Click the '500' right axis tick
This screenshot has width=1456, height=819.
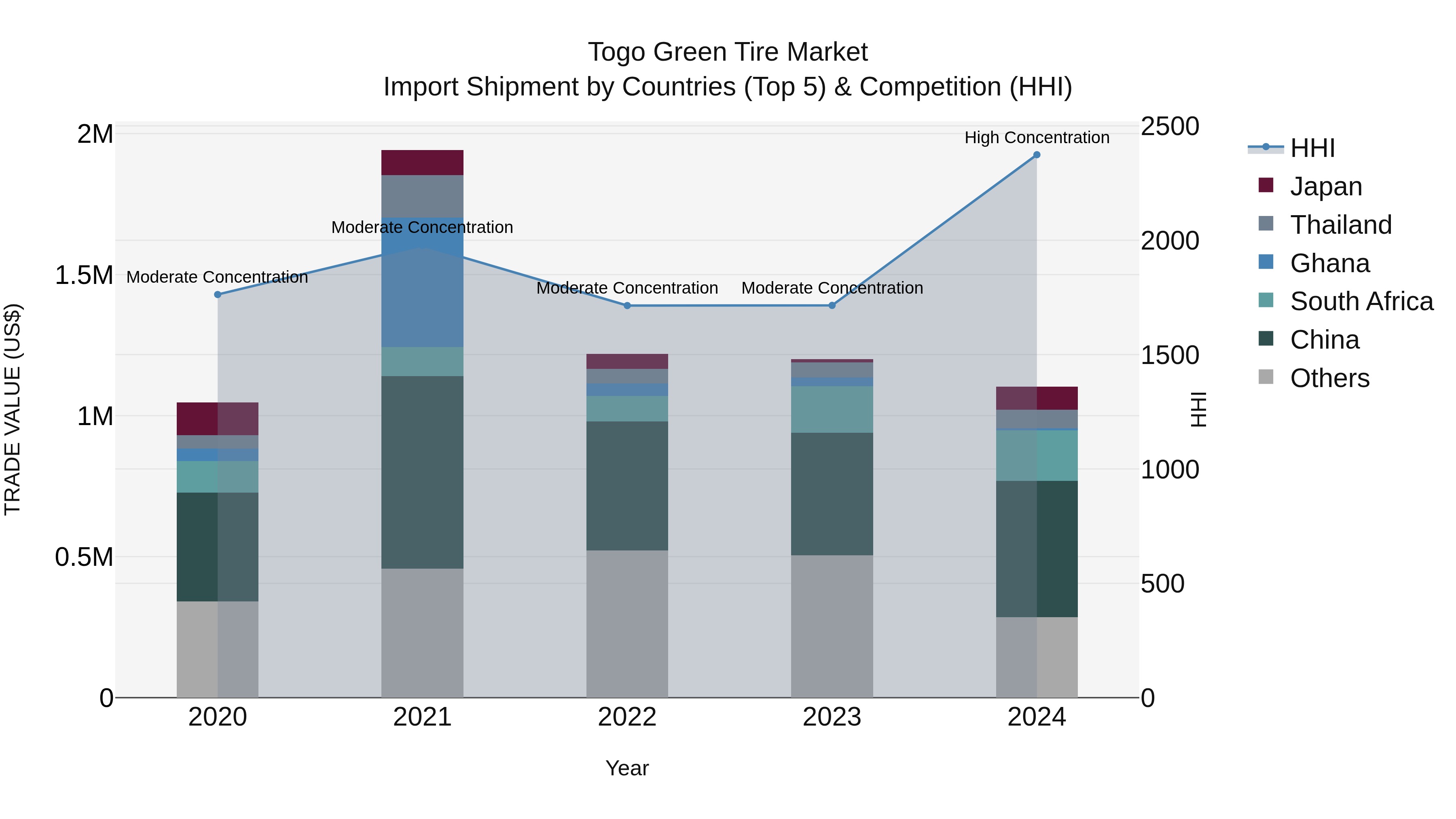pyautogui.click(x=1162, y=583)
